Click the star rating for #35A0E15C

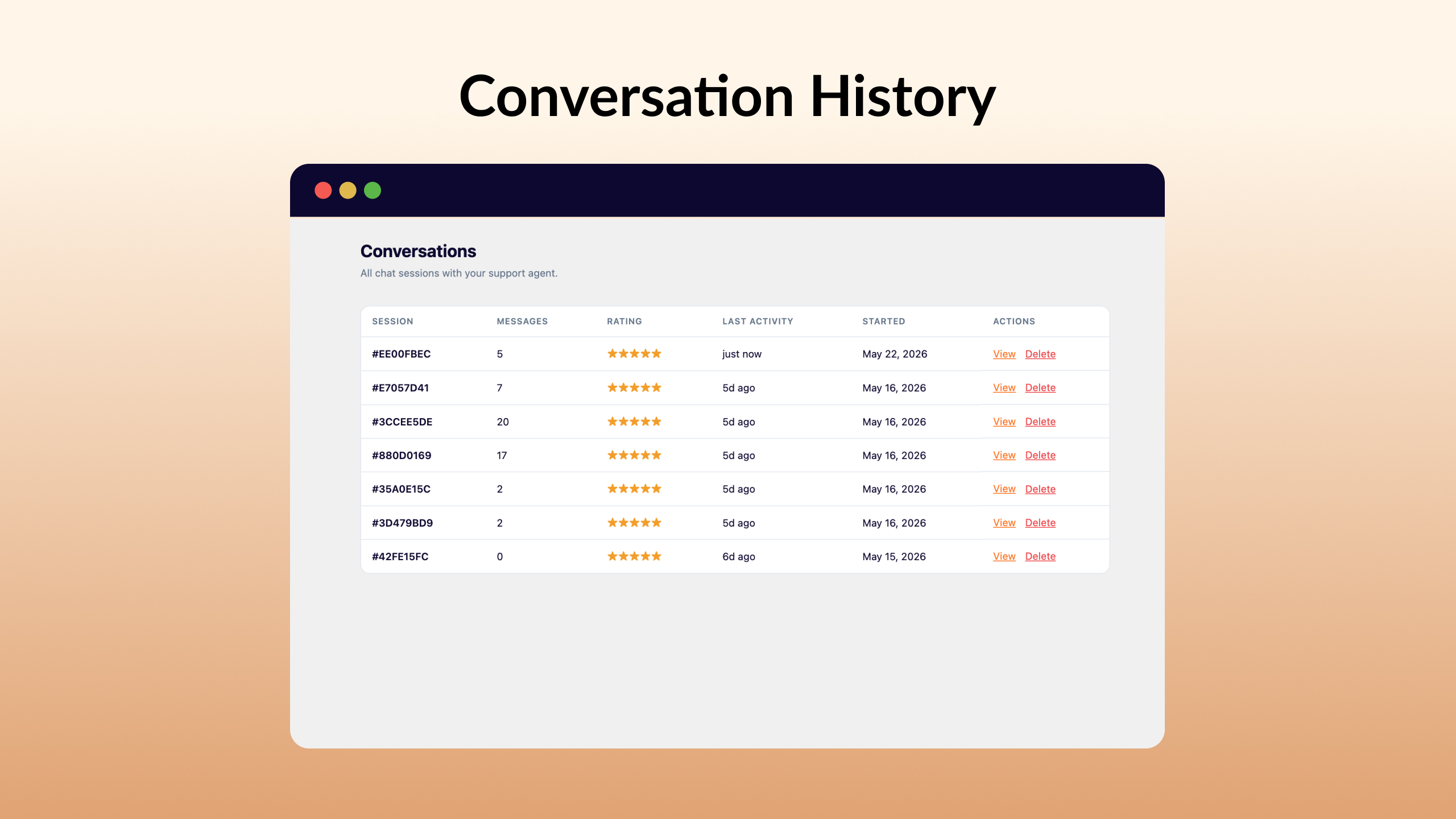tap(634, 489)
